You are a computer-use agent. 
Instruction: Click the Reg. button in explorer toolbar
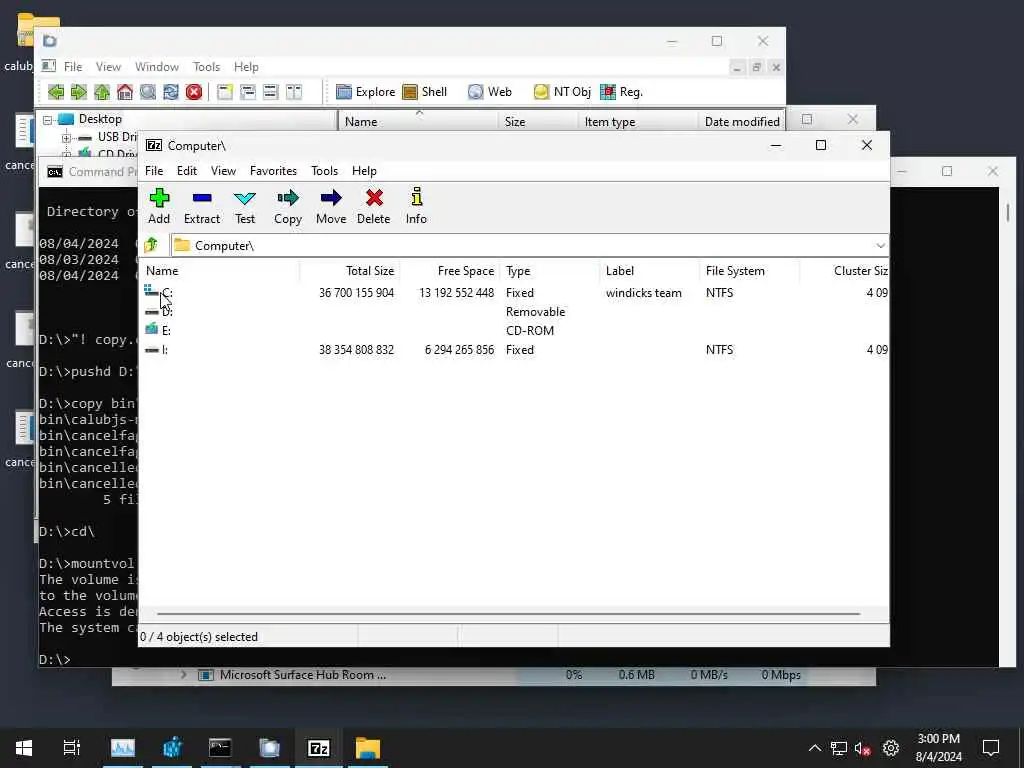coord(621,92)
